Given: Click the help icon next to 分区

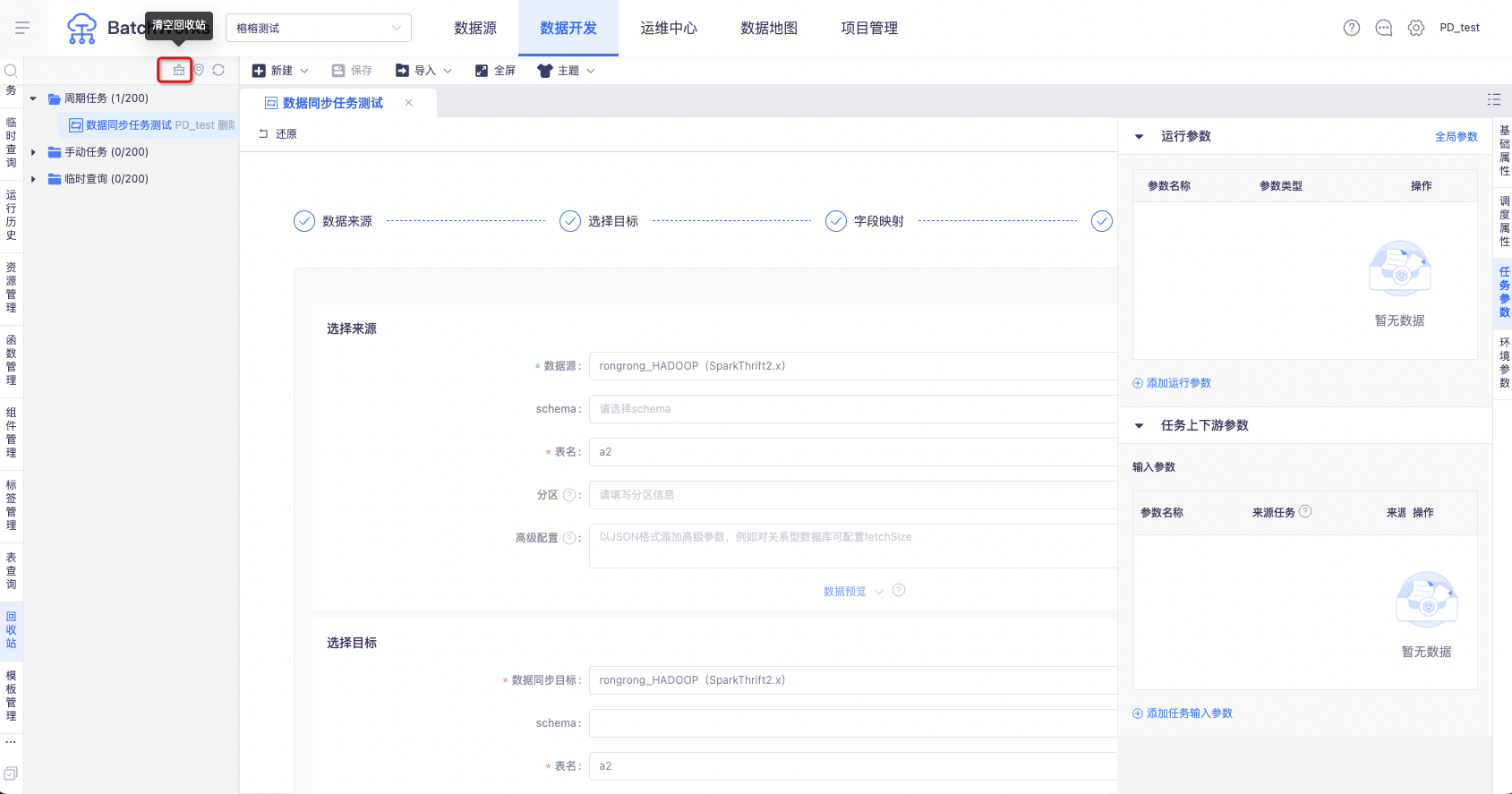Looking at the screenshot, I should click(568, 494).
